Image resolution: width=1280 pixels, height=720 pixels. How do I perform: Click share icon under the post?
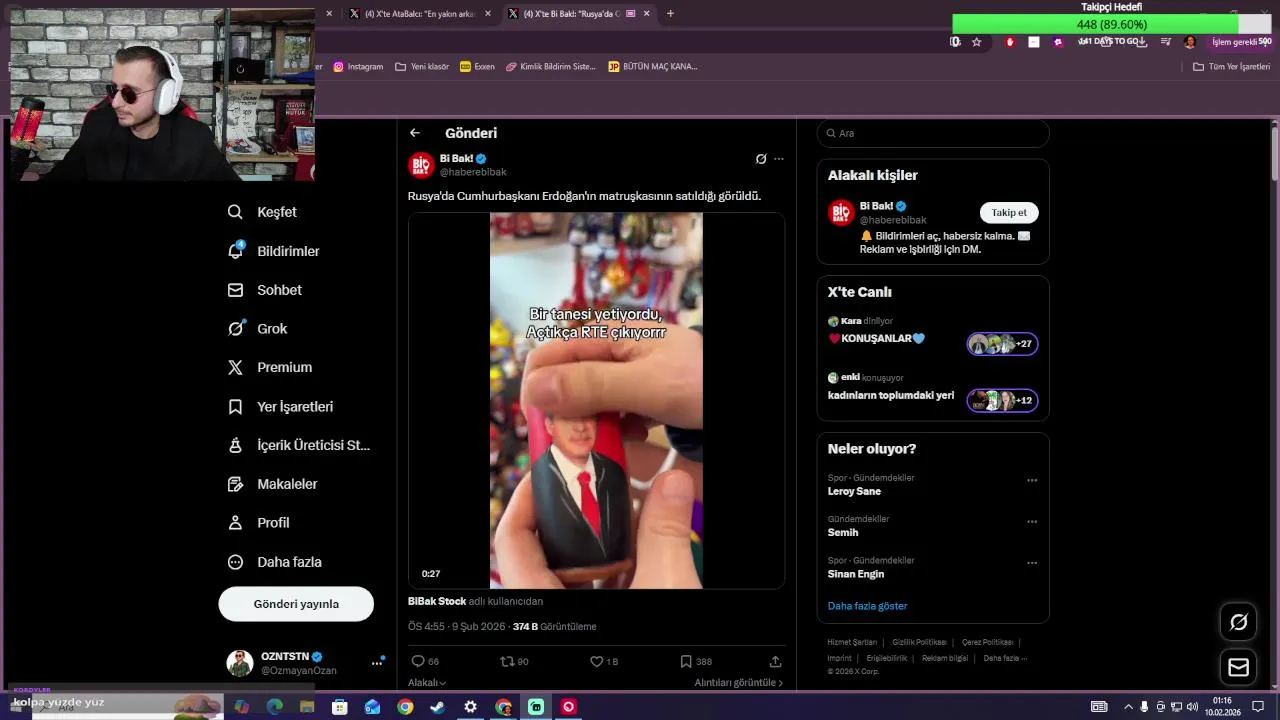coord(775,661)
